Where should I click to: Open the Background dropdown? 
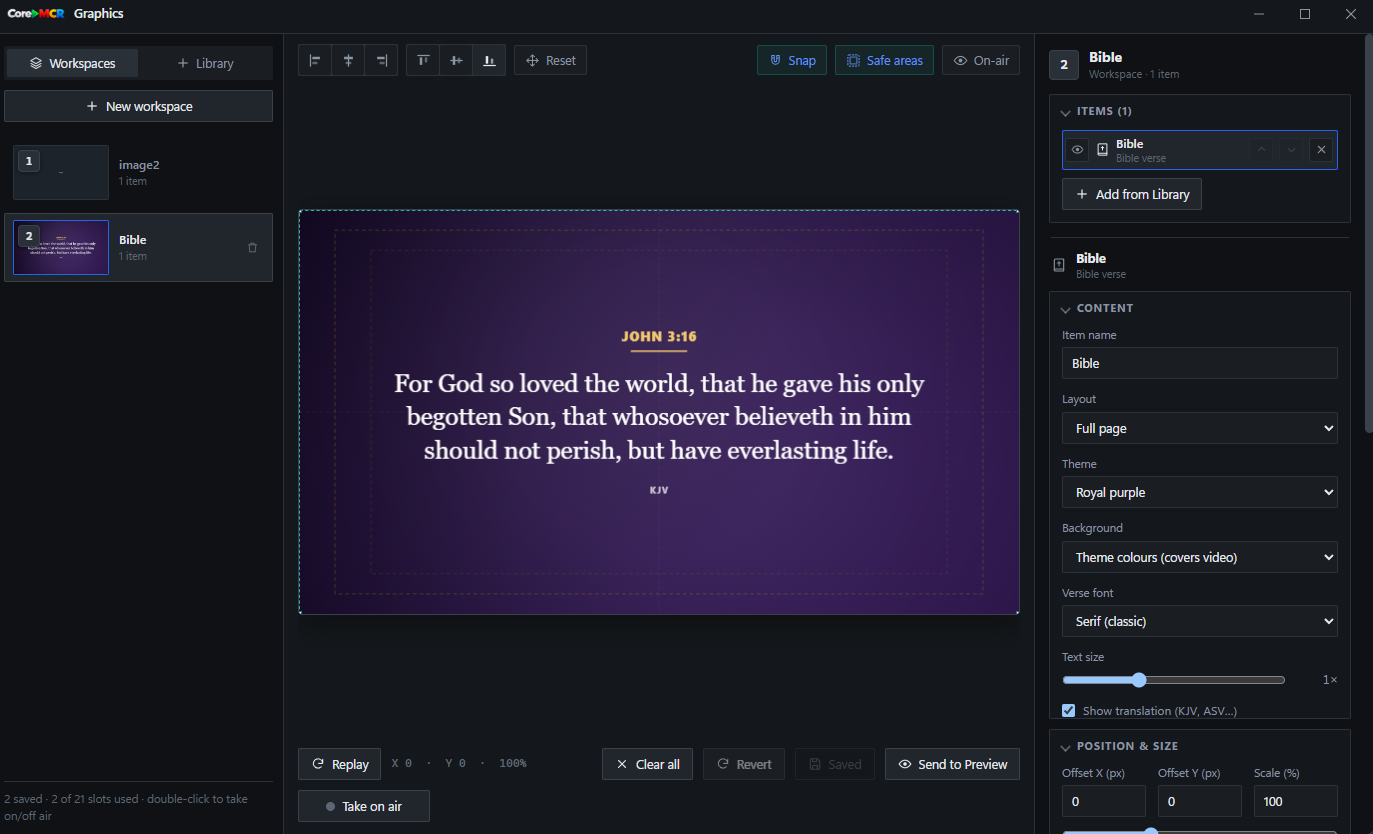click(1200, 557)
